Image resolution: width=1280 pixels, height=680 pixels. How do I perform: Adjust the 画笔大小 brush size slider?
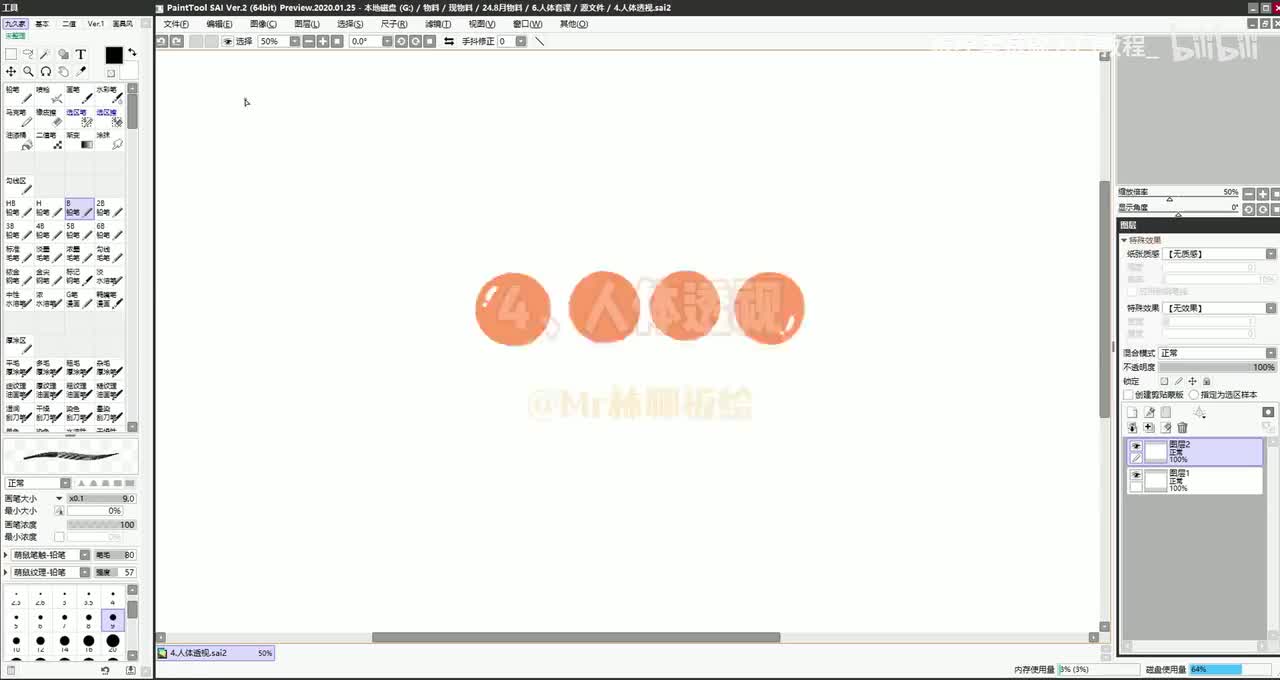[x=101, y=498]
